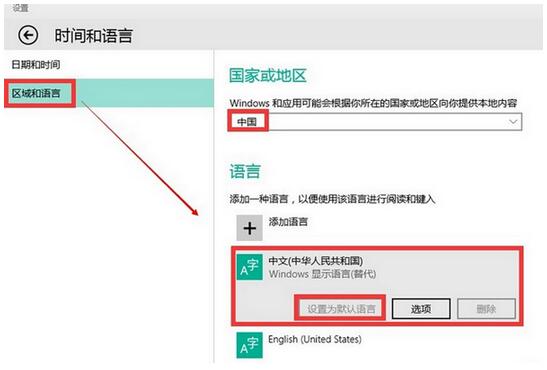Click the Chinese language A字 icon
This screenshot has width=547, height=370.
click(249, 267)
